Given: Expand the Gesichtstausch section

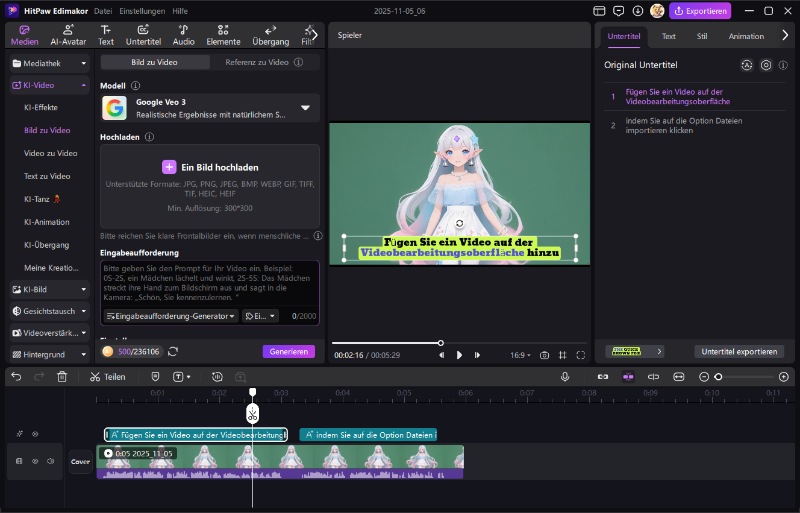Looking at the screenshot, I should pyautogui.click(x=49, y=311).
